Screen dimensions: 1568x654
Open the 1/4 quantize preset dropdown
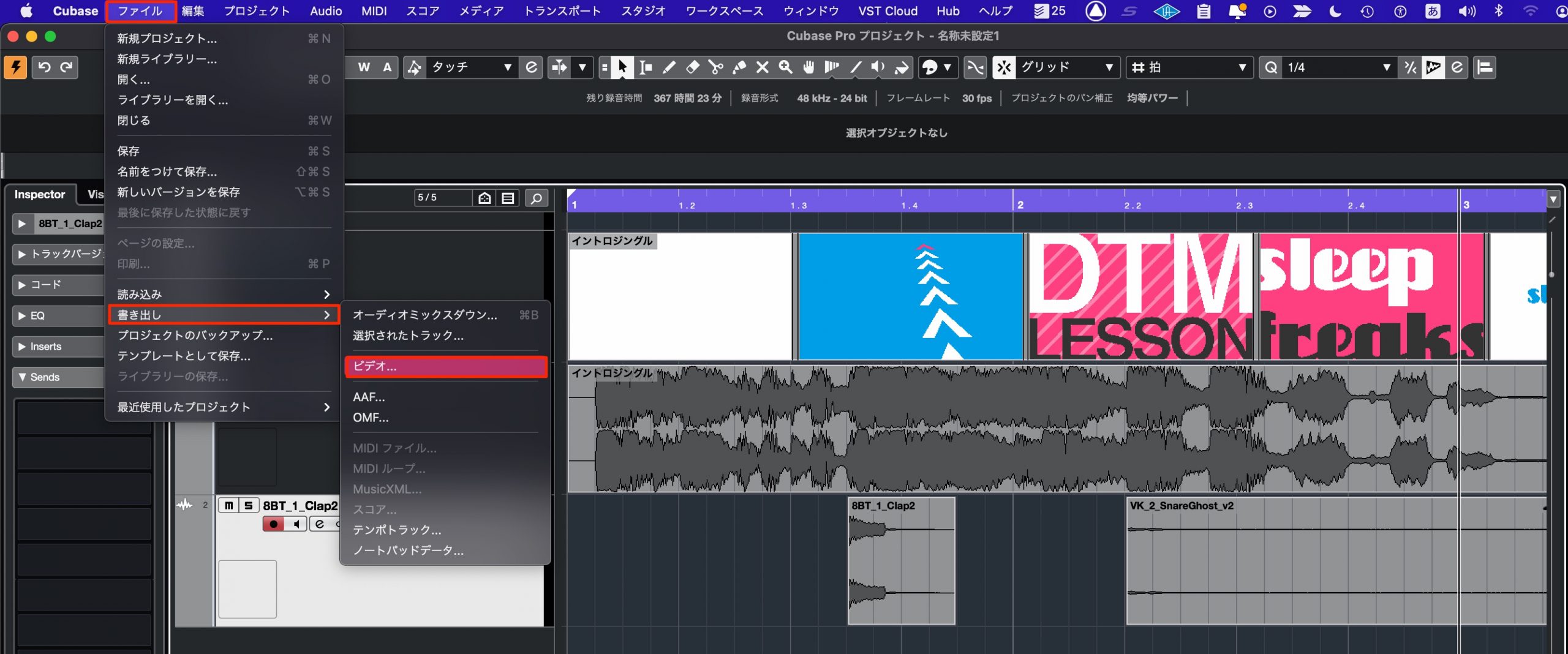pos(1339,67)
